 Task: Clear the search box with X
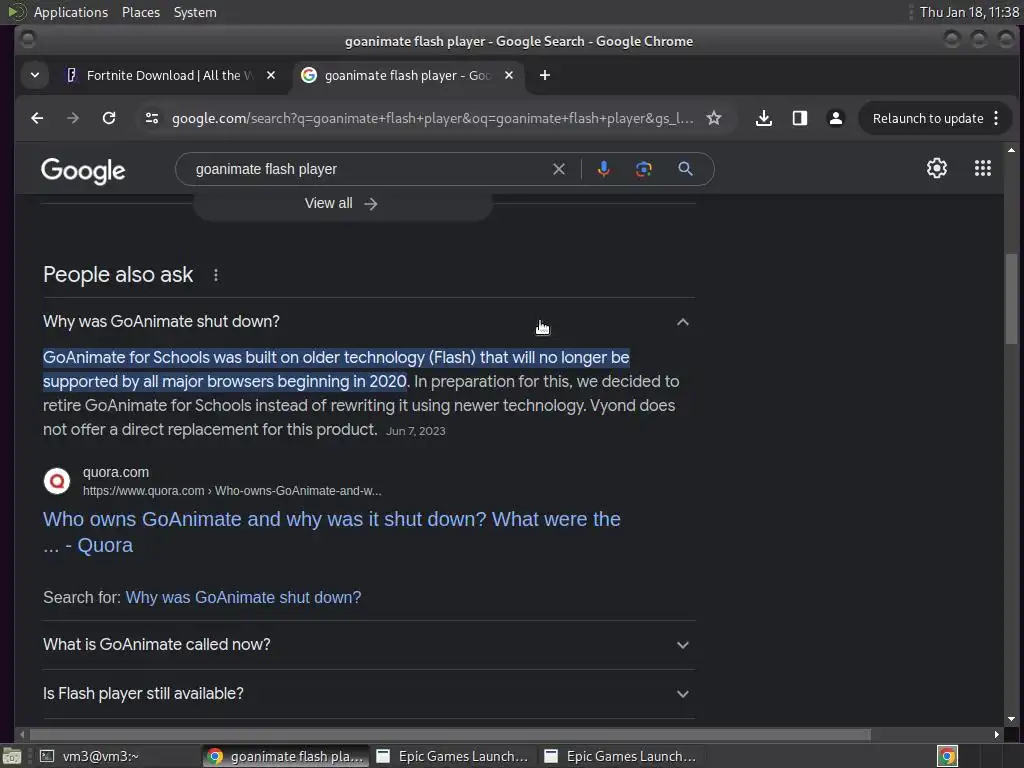point(559,169)
